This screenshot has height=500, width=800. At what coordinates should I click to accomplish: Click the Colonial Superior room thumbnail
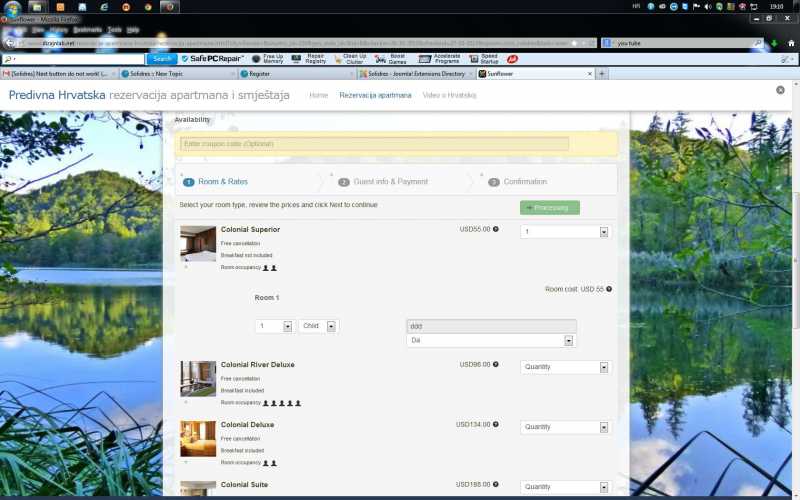pyautogui.click(x=198, y=244)
